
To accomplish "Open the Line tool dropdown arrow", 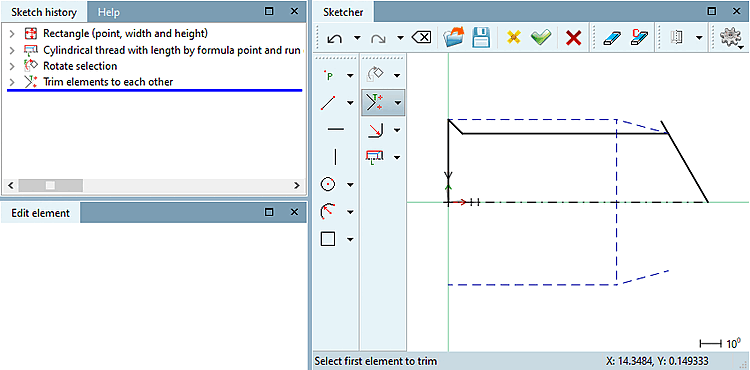I will tap(350, 103).
